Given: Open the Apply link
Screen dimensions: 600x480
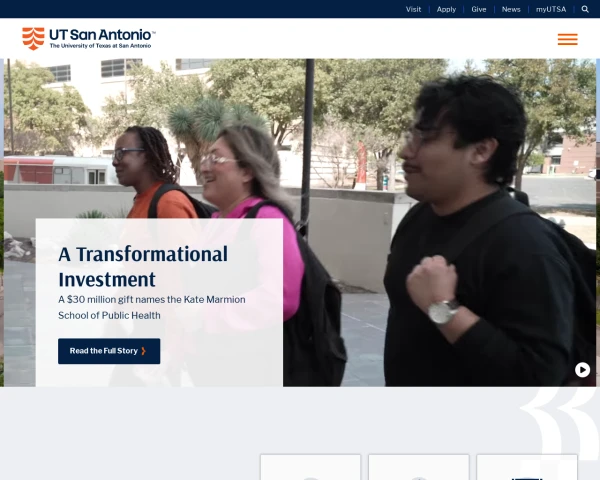Looking at the screenshot, I should point(446,9).
